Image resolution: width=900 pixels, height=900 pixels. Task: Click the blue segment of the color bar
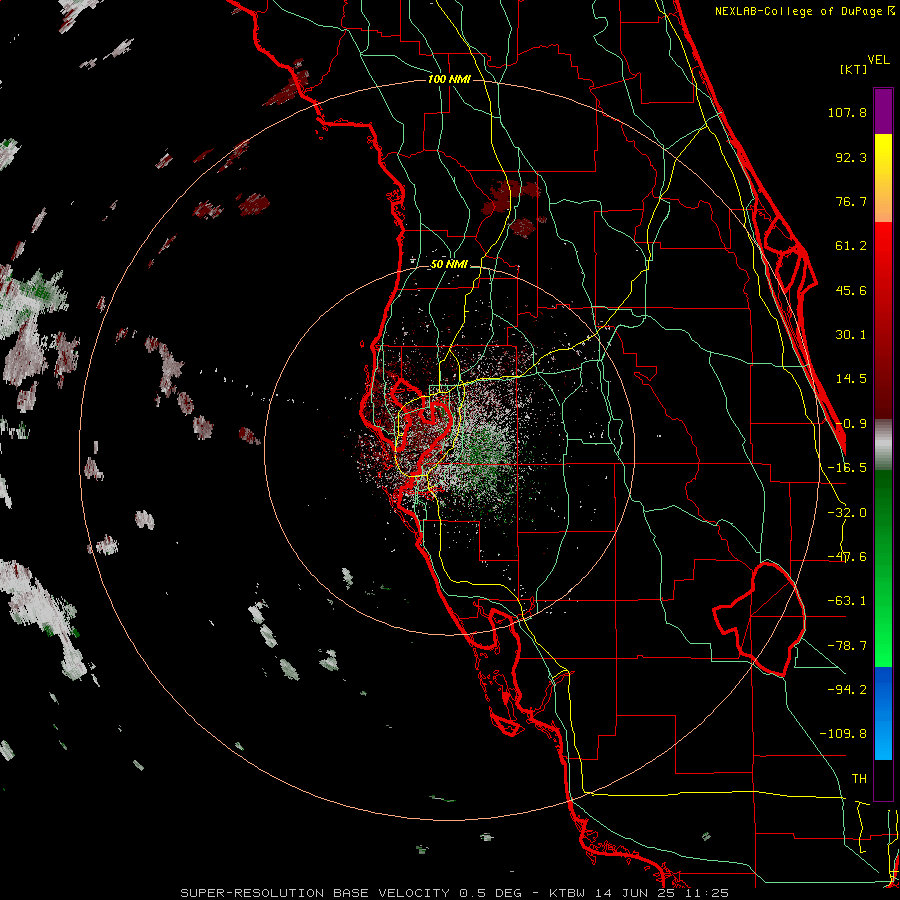tap(883, 713)
